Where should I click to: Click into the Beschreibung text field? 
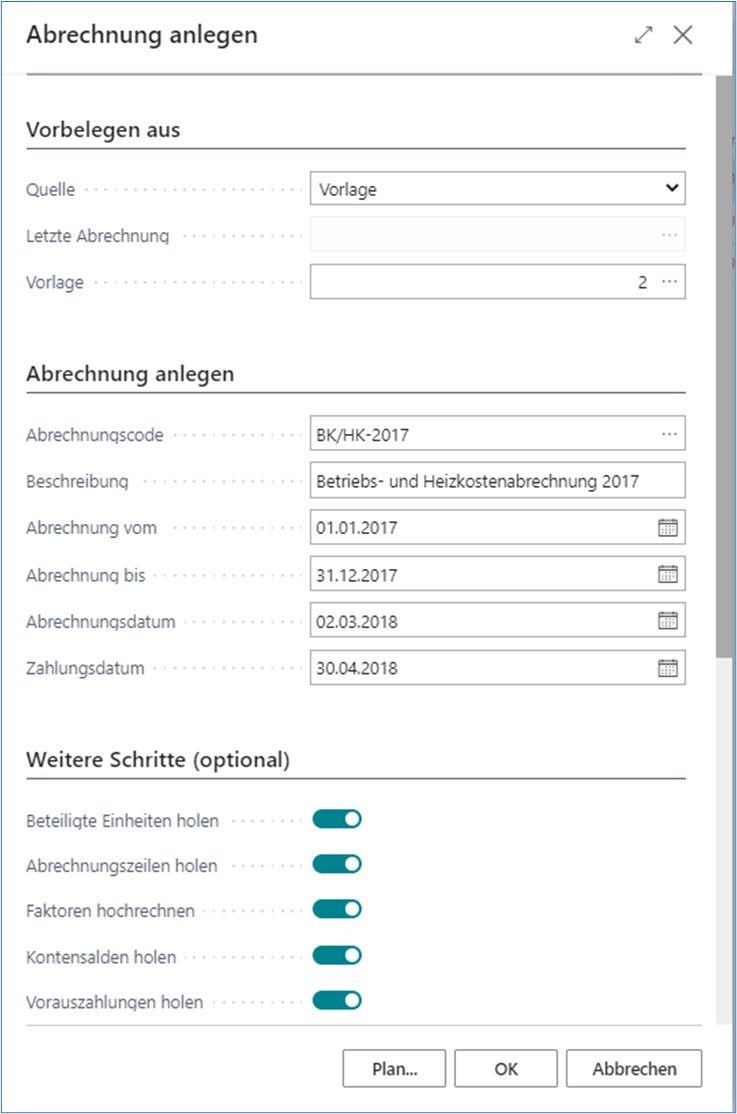pos(497,481)
